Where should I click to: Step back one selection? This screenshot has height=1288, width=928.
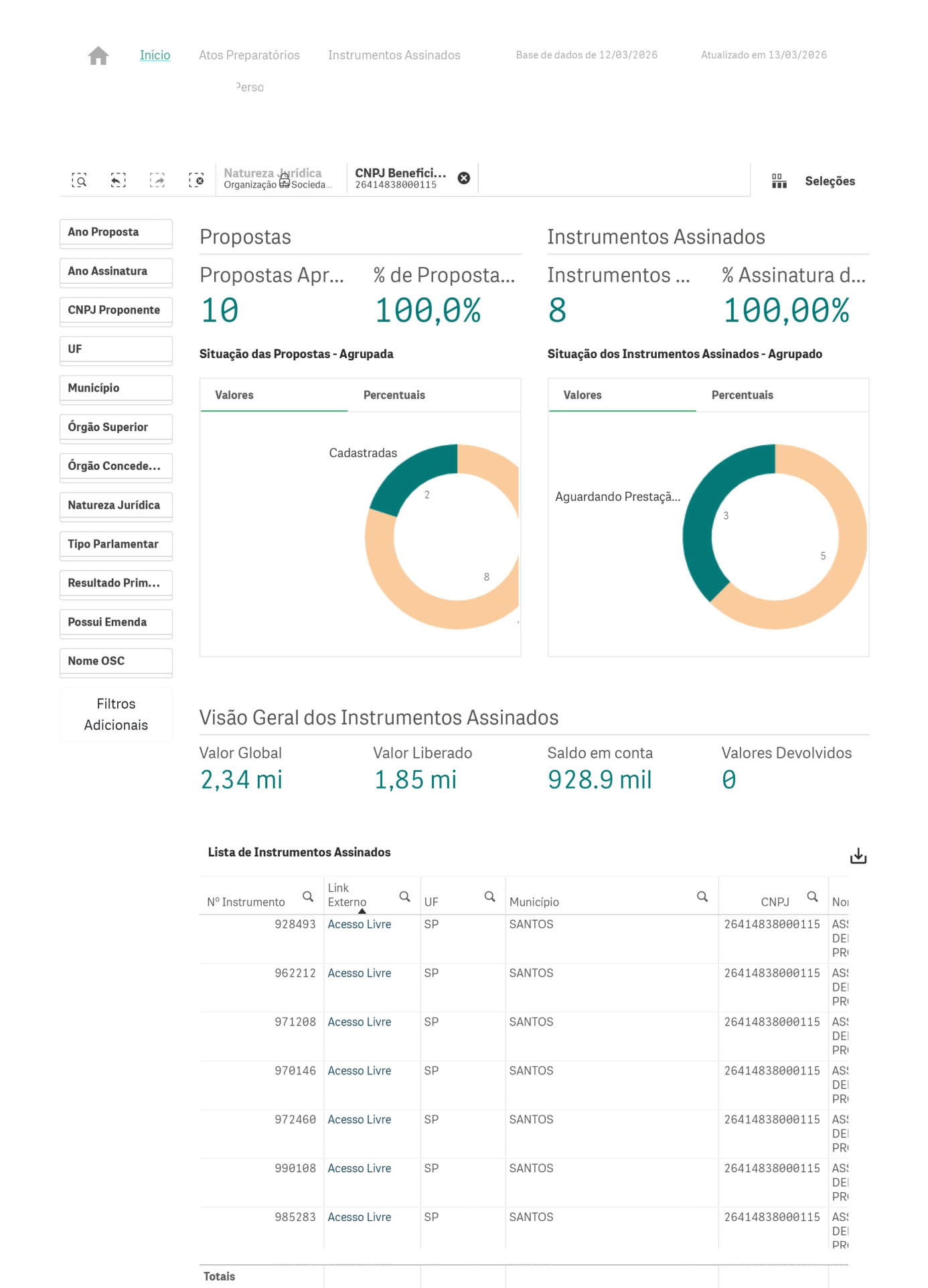click(118, 180)
